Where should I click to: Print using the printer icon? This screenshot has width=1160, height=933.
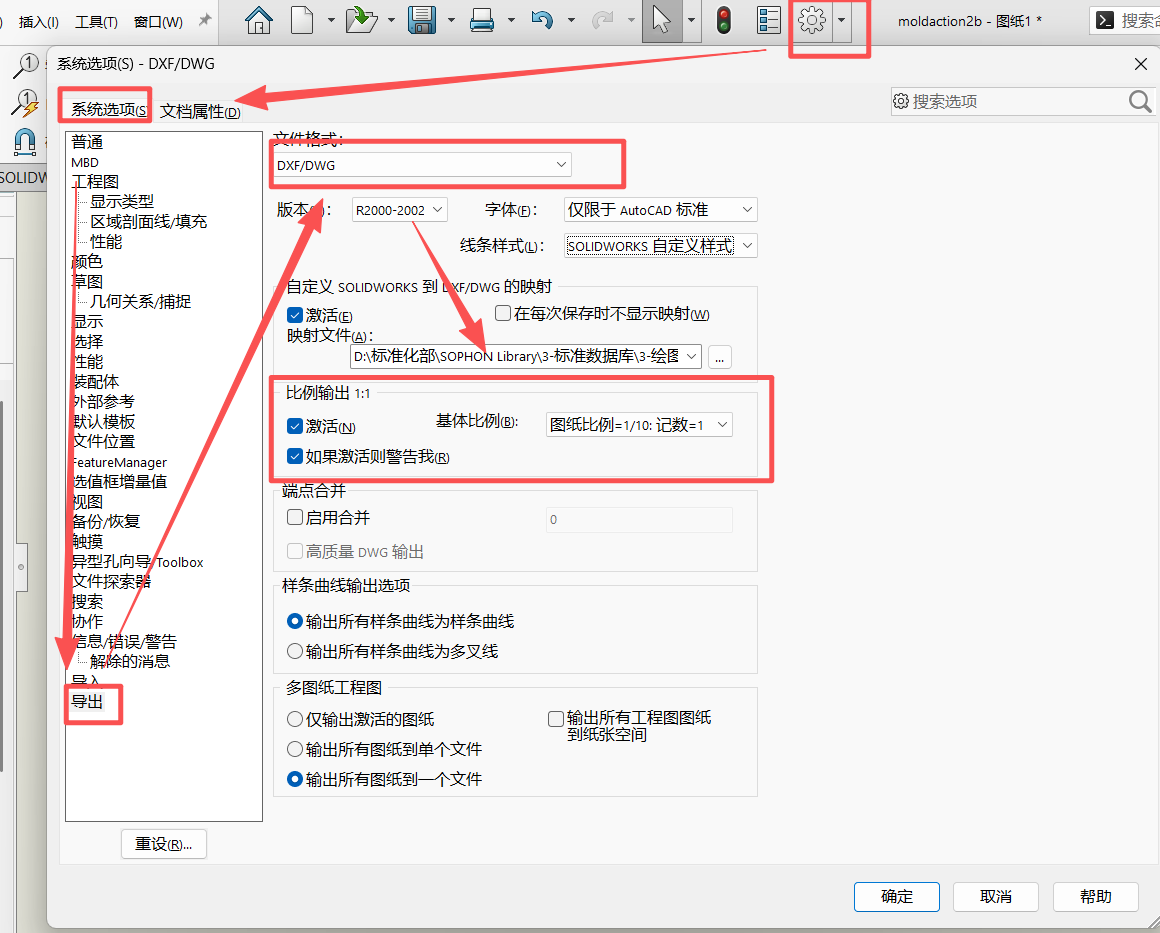482,20
